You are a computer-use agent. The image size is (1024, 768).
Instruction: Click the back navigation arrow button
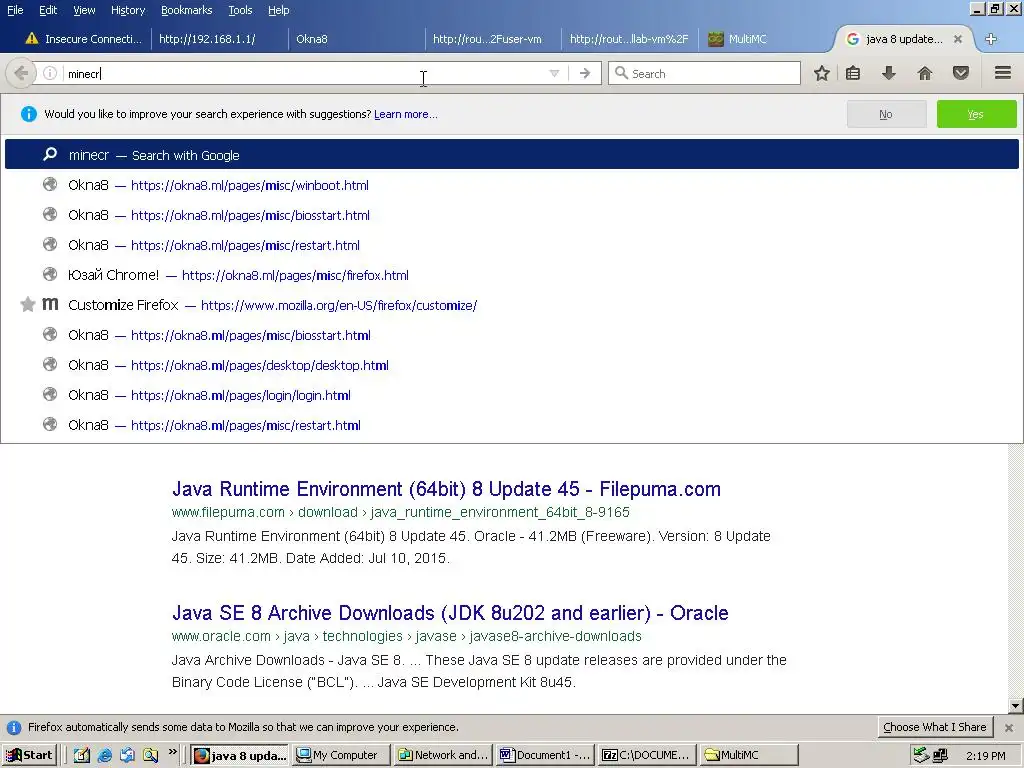point(20,73)
